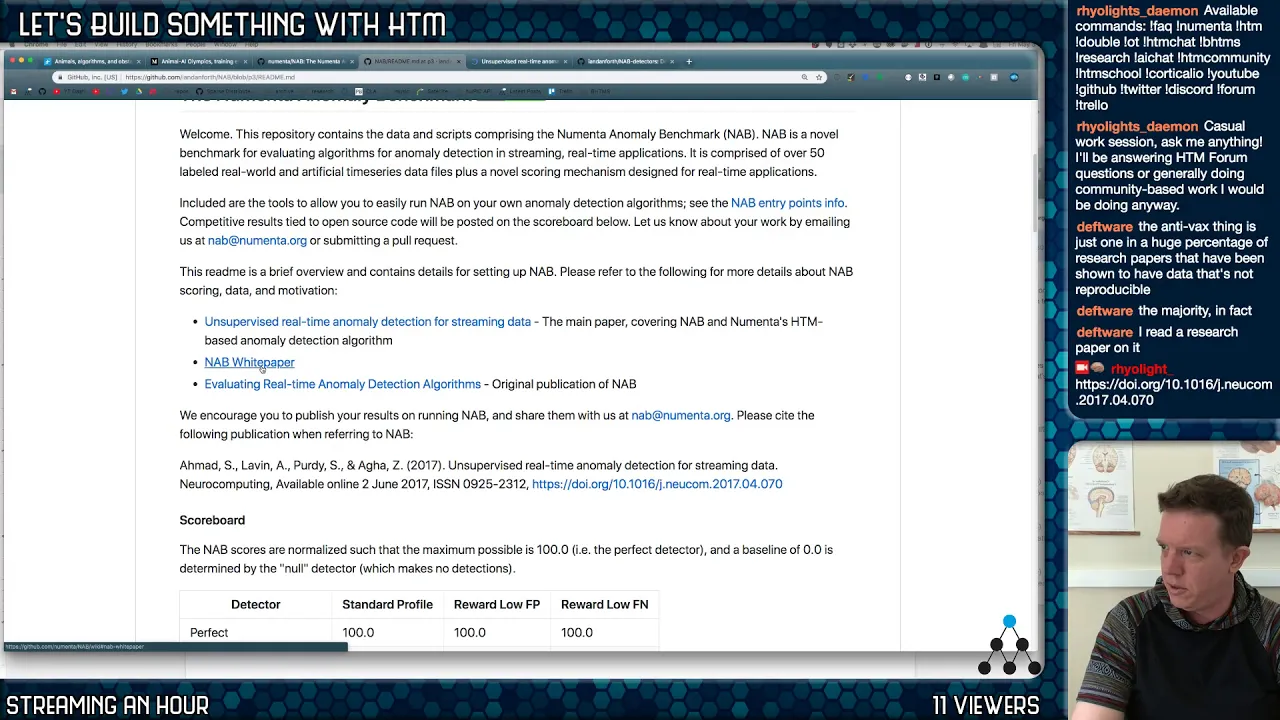Click the Reward Low FP column header
This screenshot has height=720, width=1280.
(x=497, y=605)
